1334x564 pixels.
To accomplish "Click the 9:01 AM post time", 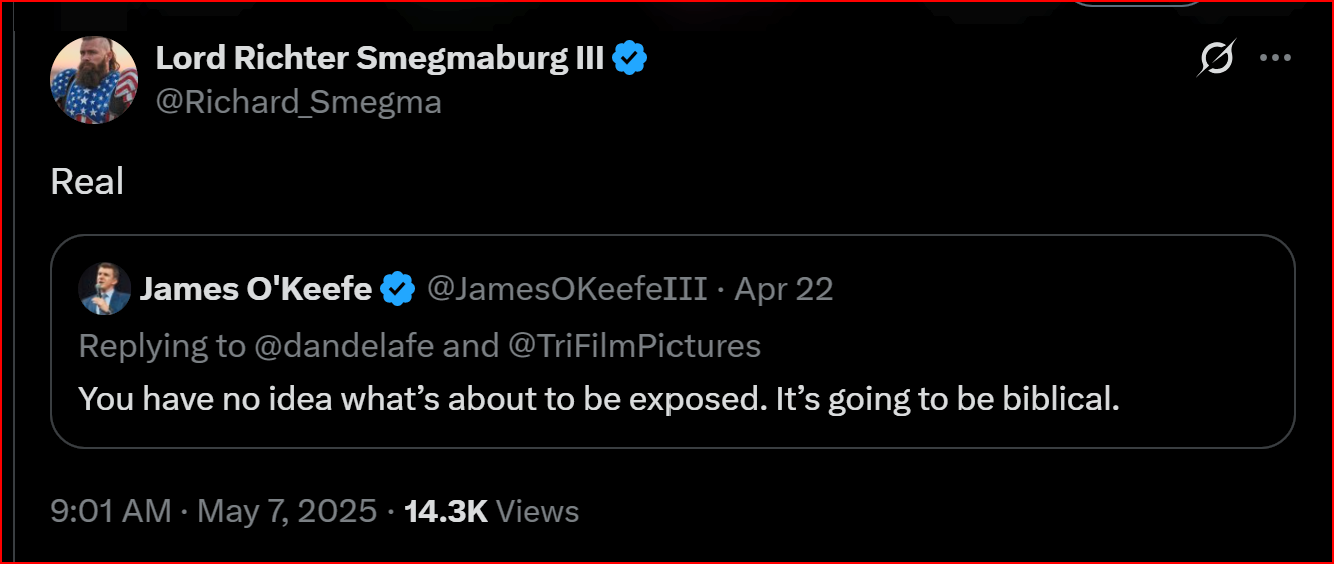I will 111,511.
